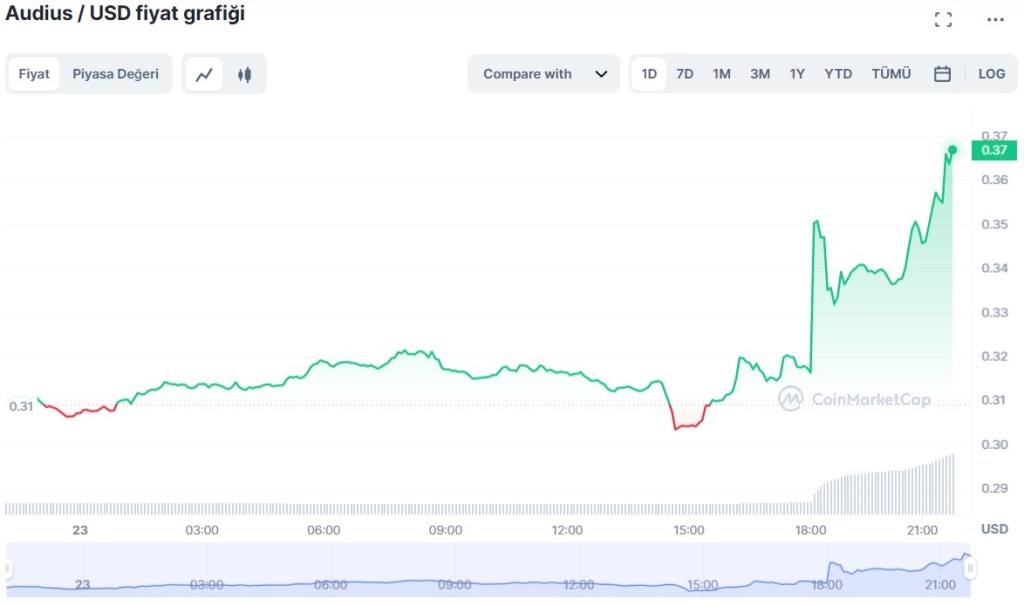Click the 23 date label on main axis
The width and height of the screenshot is (1024, 606).
click(80, 530)
